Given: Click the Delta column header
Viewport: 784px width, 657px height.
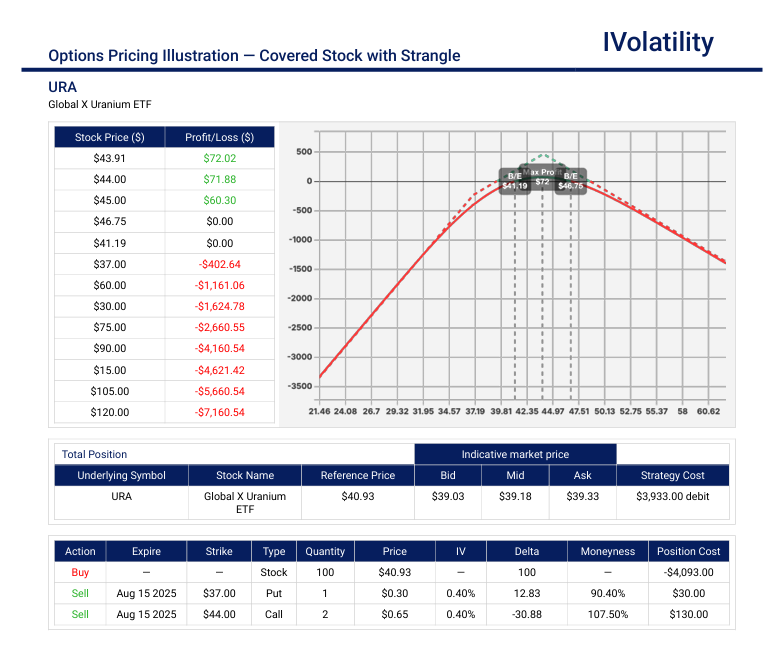Looking at the screenshot, I should (526, 552).
